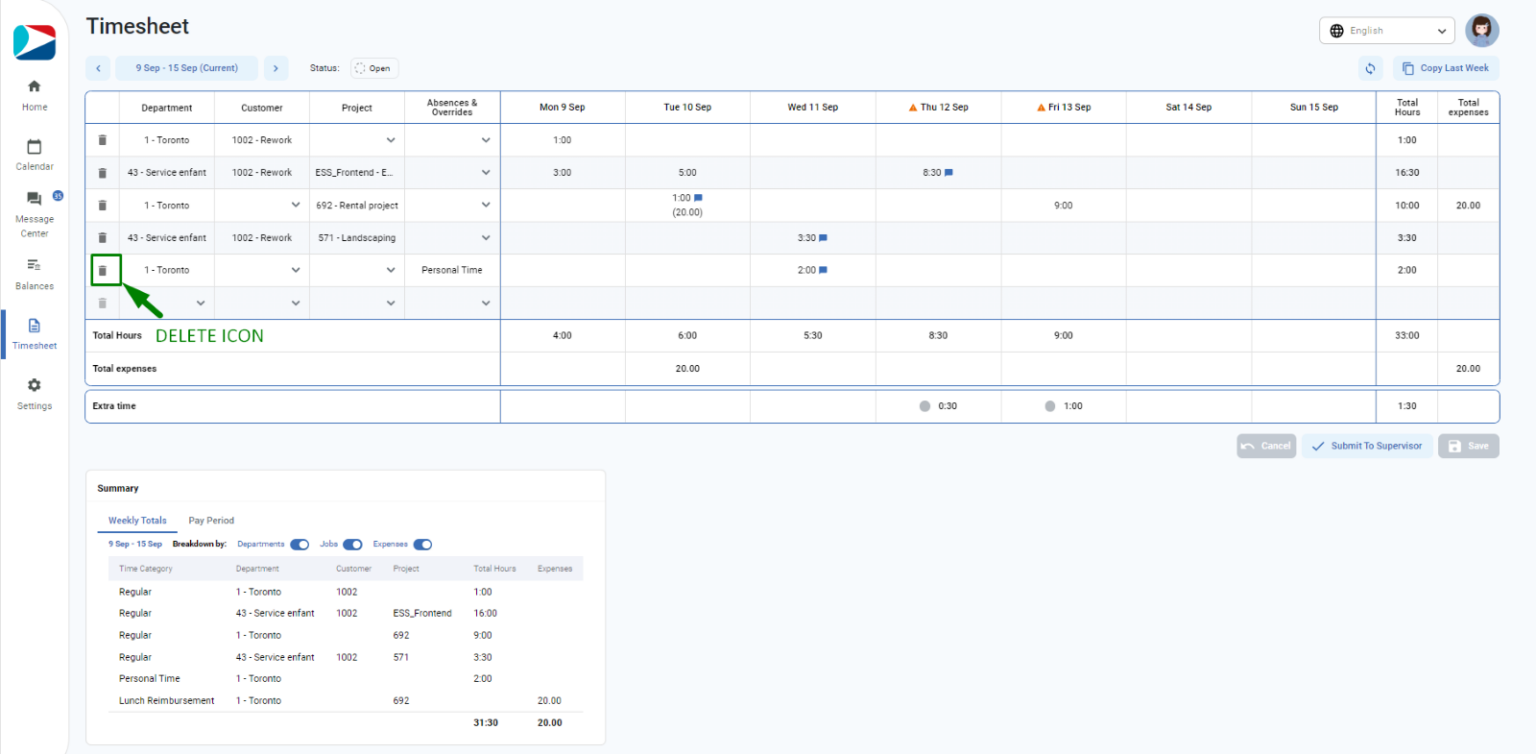Click the extra time dot for Friday 1:00
The image size is (1536, 754).
1050,406
